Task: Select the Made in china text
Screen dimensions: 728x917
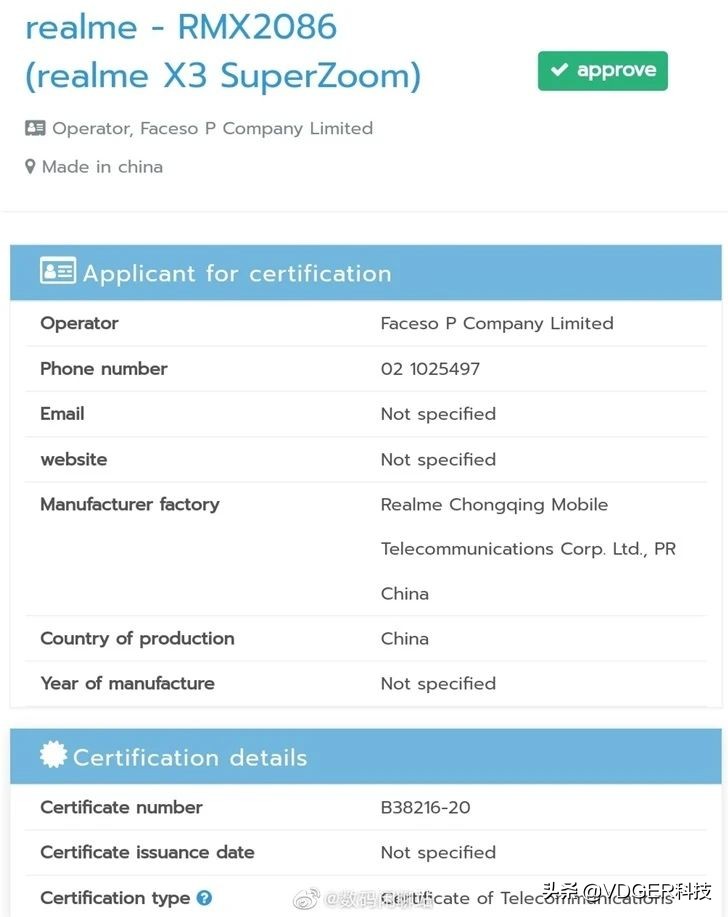Action: coord(102,167)
